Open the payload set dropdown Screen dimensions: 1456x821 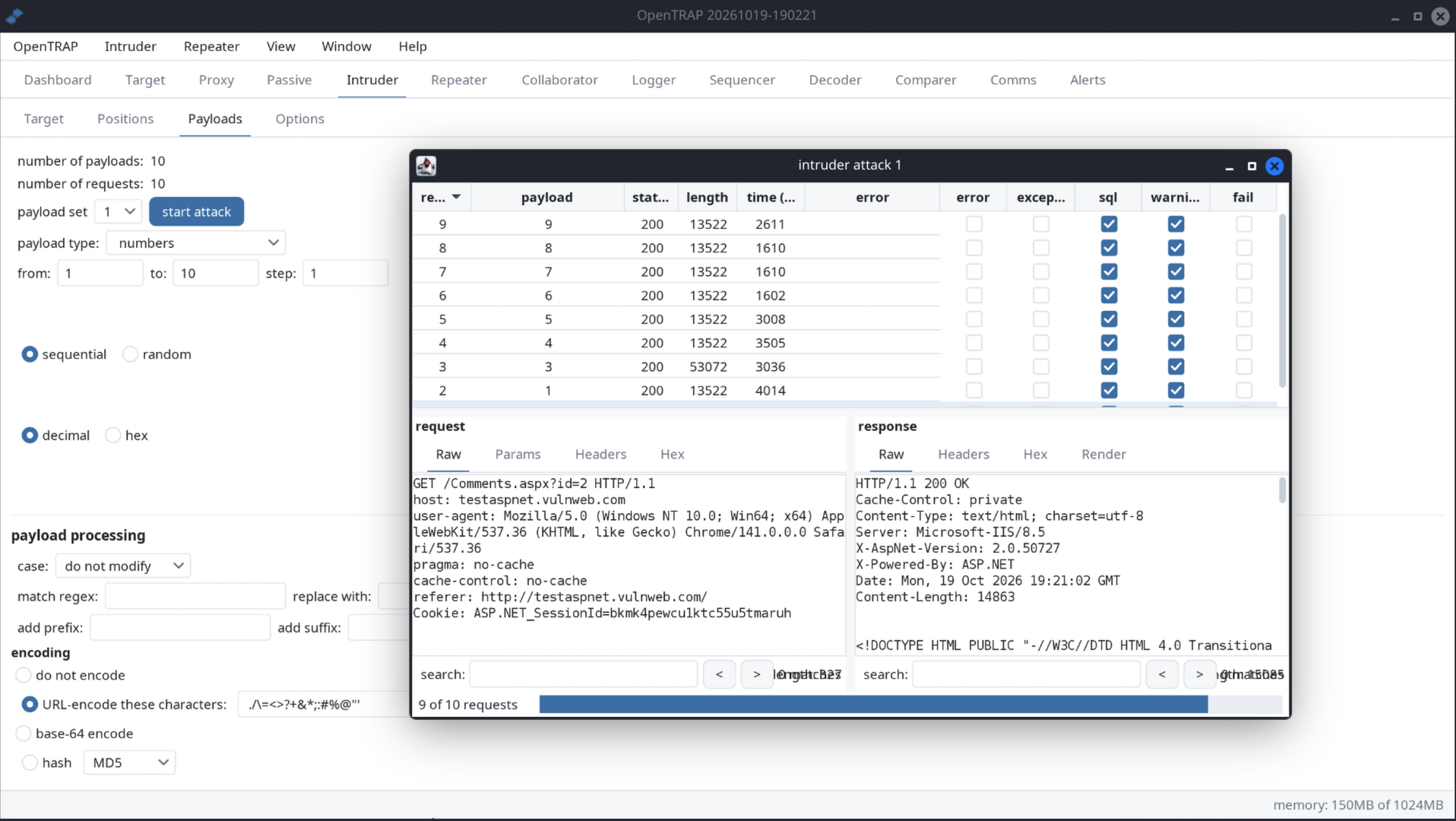coord(119,211)
